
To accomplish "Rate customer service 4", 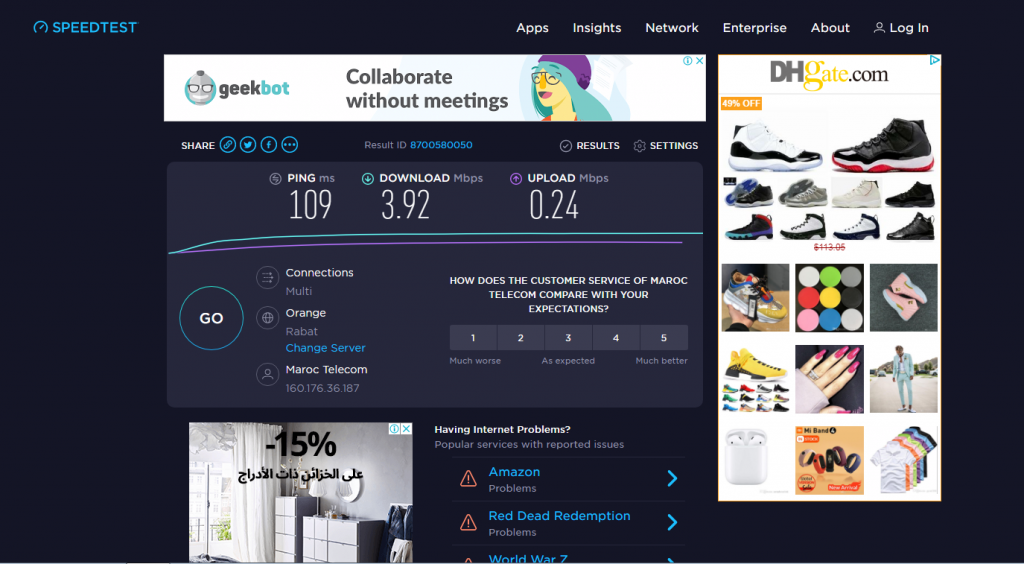I will click(616, 338).
